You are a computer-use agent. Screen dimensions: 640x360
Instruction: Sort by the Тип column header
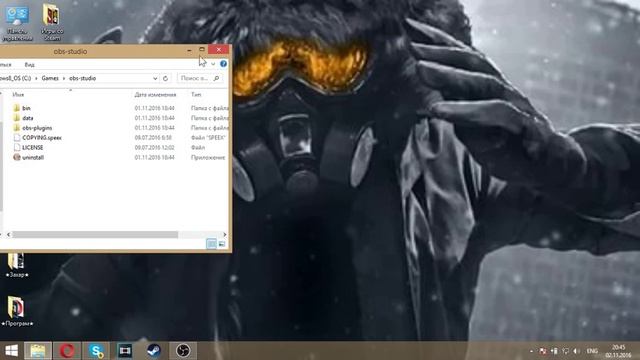click(x=196, y=95)
